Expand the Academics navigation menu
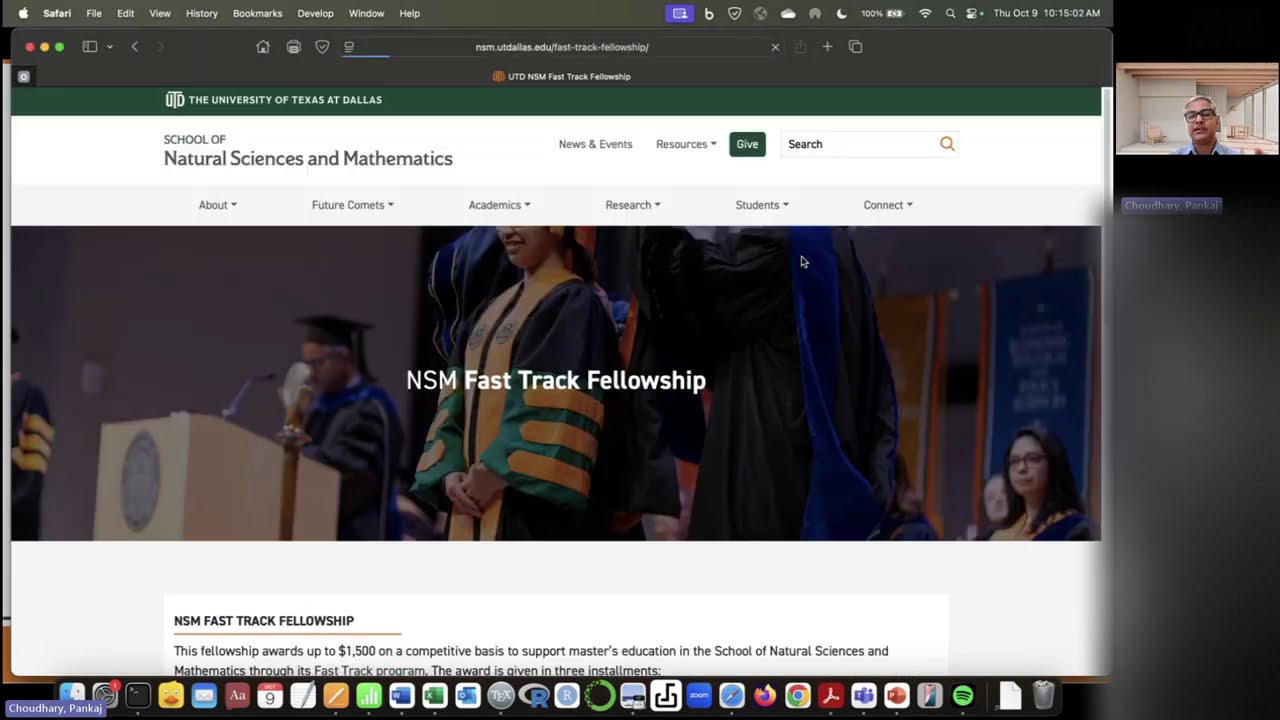1280x720 pixels. [x=499, y=205]
